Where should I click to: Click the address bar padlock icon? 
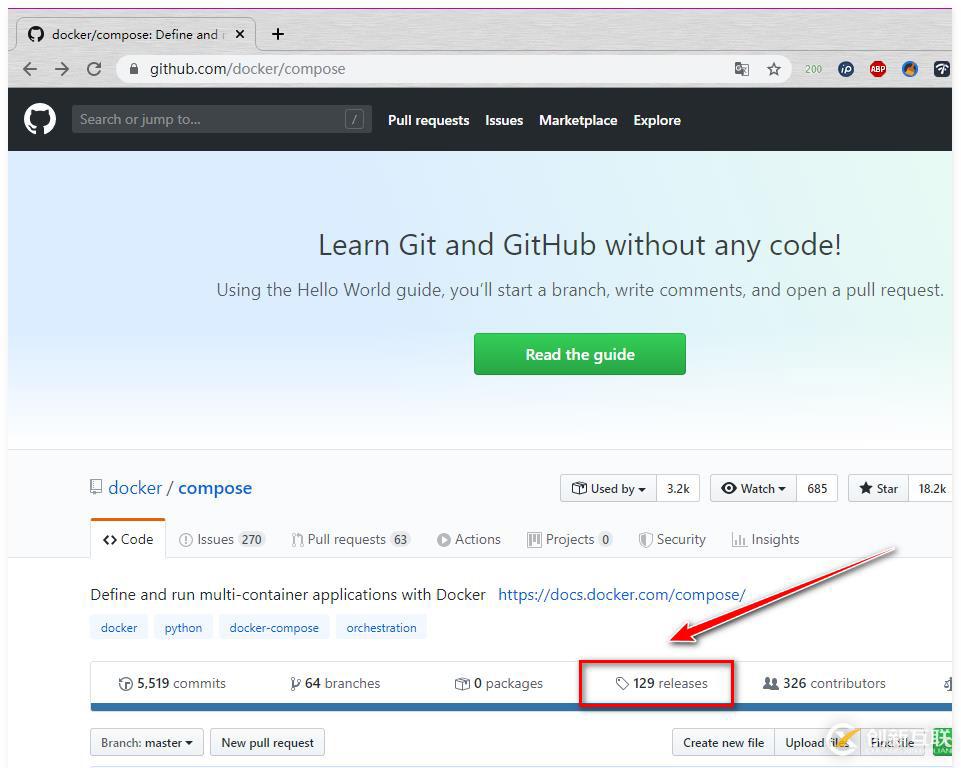[134, 69]
